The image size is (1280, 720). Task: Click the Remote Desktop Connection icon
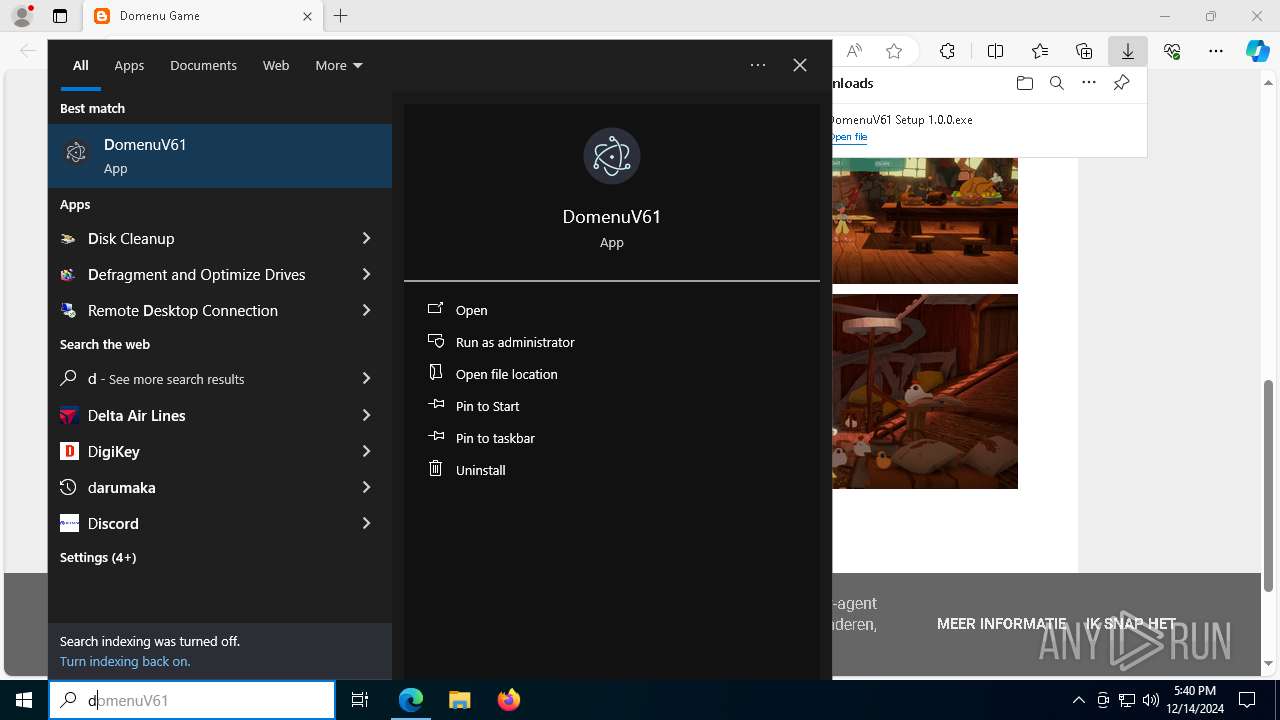(x=68, y=311)
